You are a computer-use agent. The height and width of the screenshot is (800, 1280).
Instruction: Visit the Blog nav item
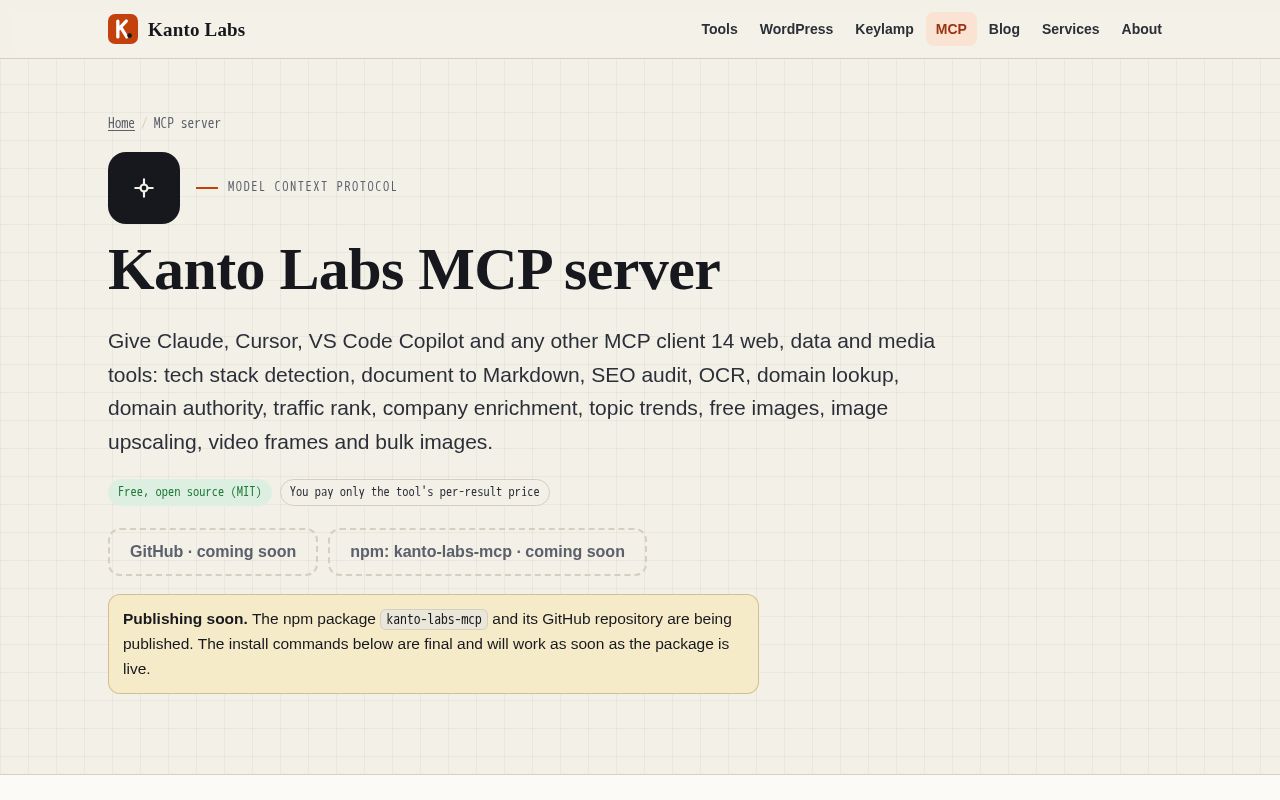point(1004,29)
